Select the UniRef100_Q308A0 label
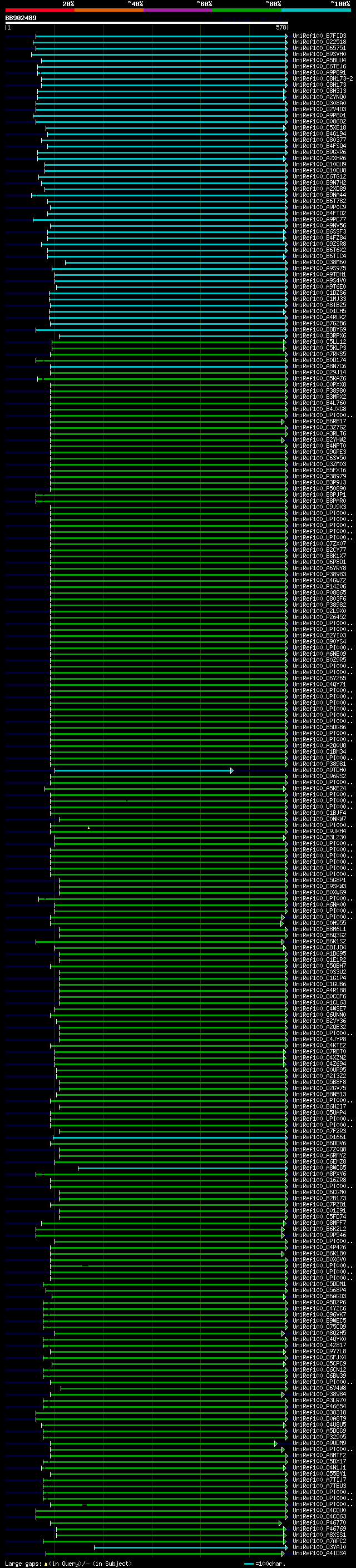The width and height of the screenshot is (356, 1568). (x=319, y=103)
